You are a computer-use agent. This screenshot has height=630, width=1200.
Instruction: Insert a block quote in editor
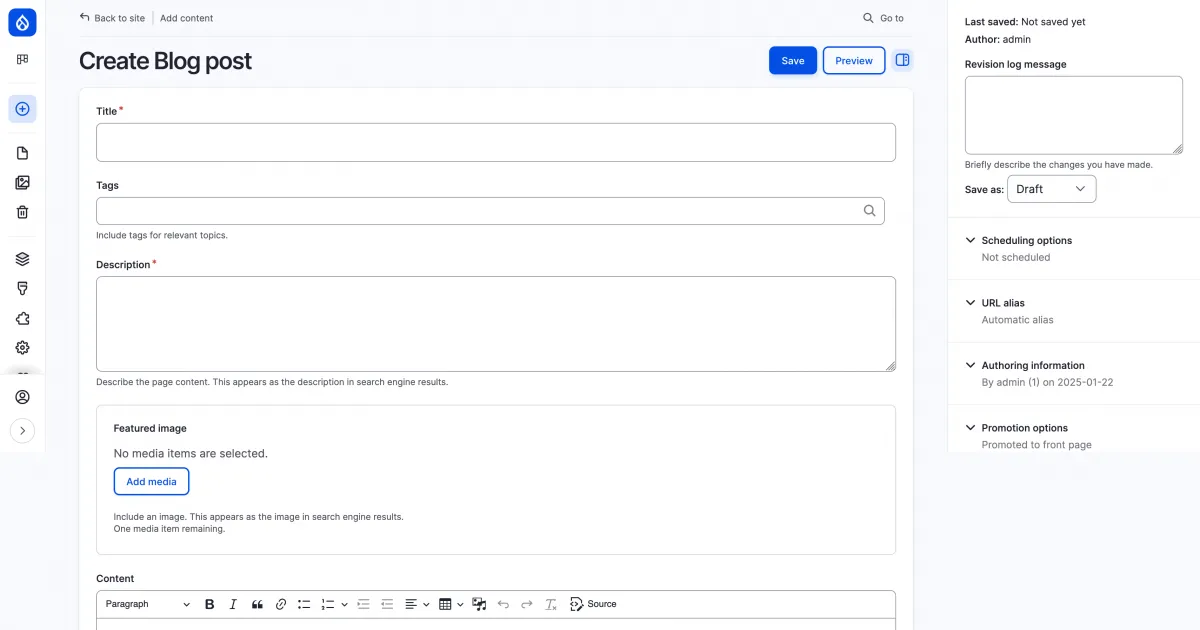[257, 604]
